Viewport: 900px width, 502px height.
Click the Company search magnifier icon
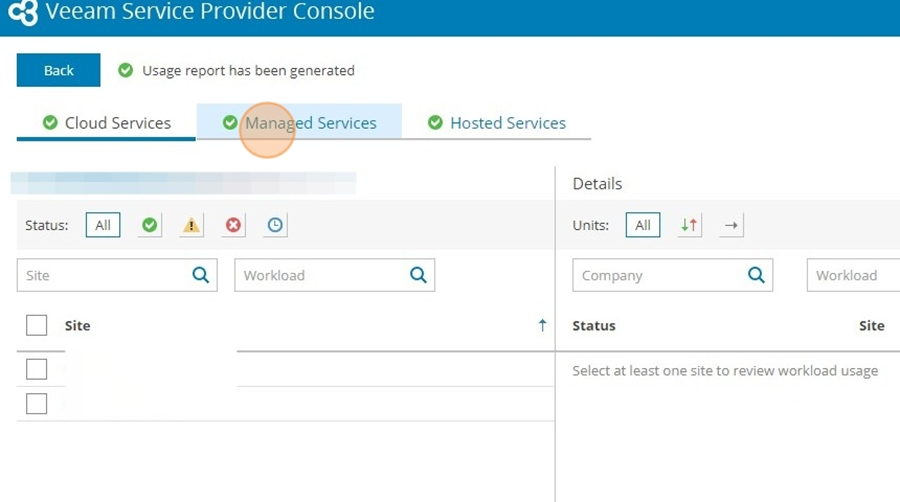(x=756, y=275)
